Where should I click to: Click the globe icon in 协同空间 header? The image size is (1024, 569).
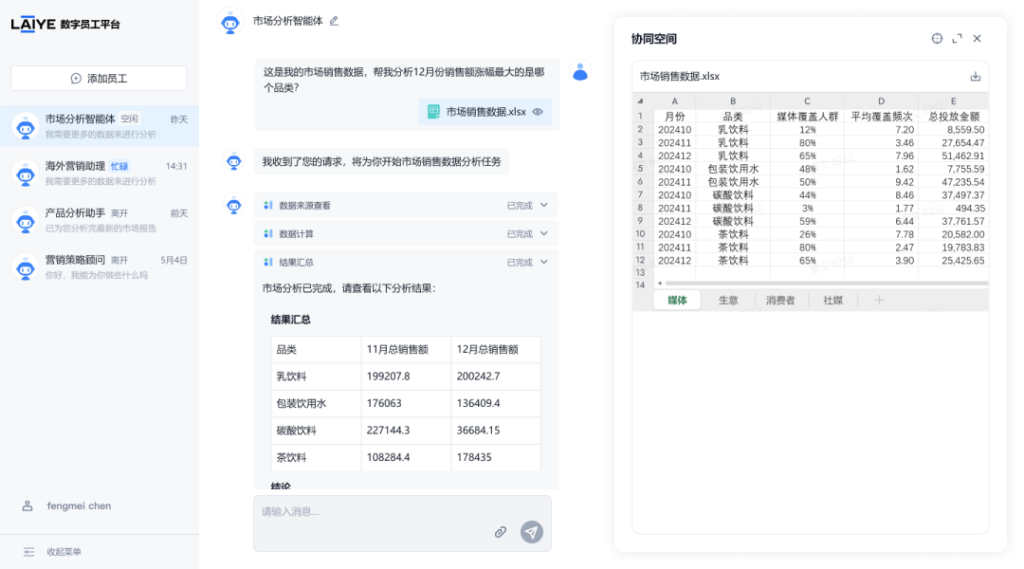937,39
